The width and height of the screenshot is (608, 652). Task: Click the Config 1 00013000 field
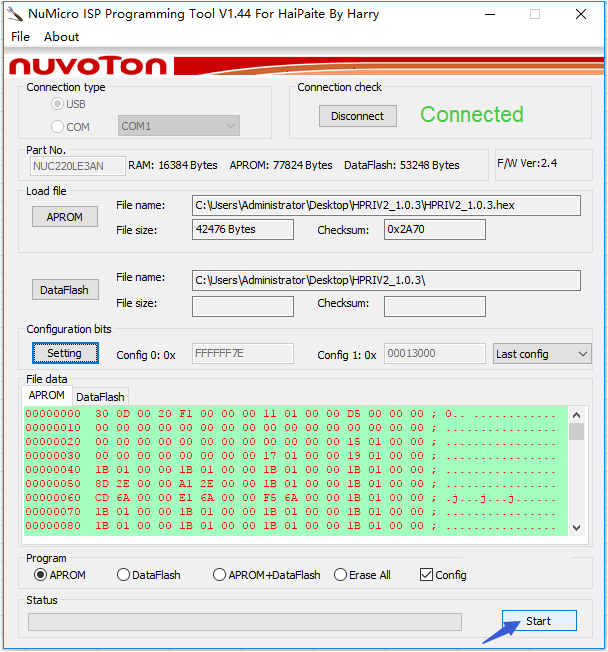tap(435, 353)
